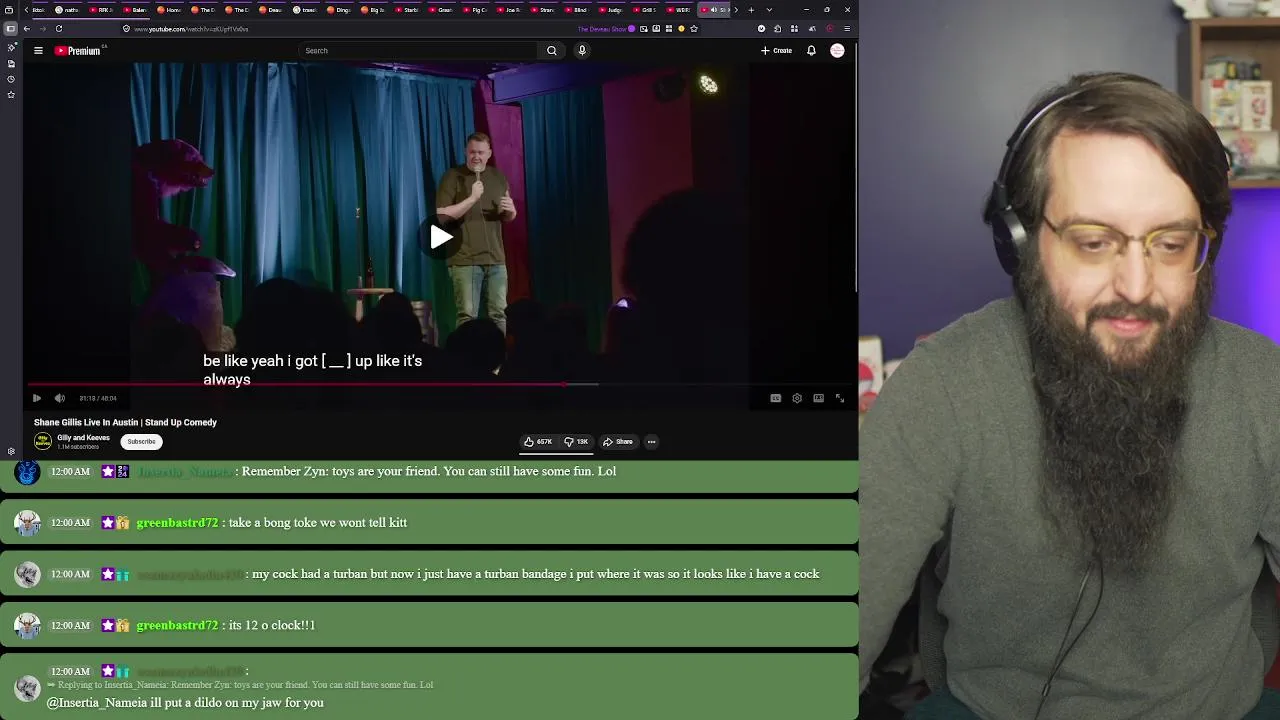Image resolution: width=1280 pixels, height=720 pixels.
Task: Open the notifications bell
Action: 811,50
